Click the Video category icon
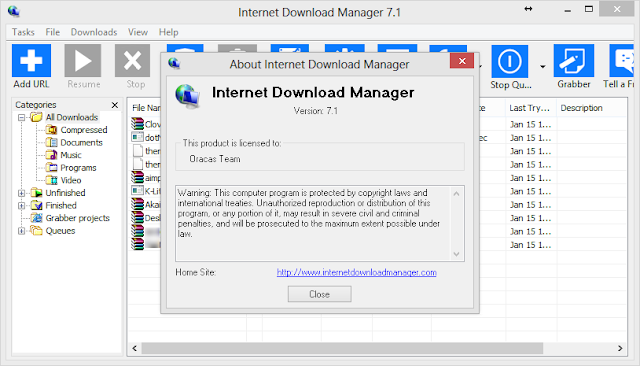The image size is (640, 366). pyautogui.click(x=51, y=180)
